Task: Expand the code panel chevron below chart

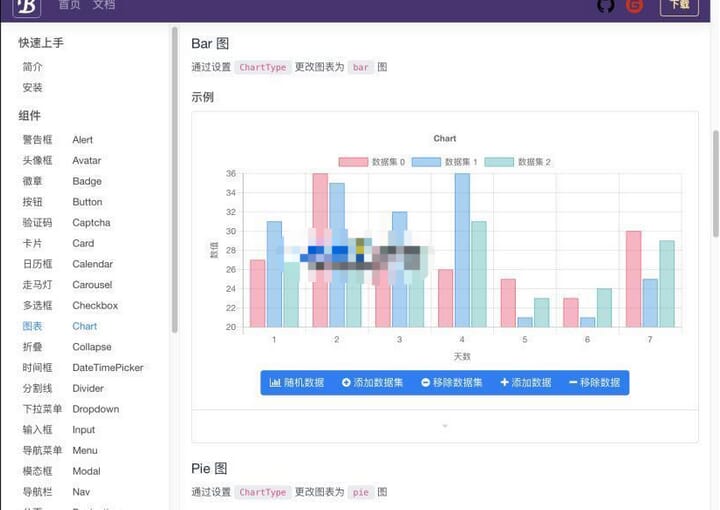Action: [x=444, y=426]
